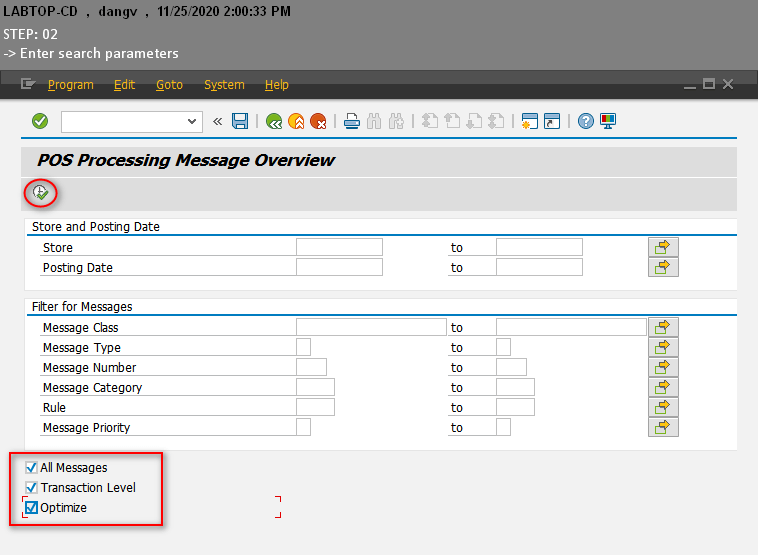758x555 pixels.
Task: Click multiple selection button for Store
Action: click(x=663, y=247)
